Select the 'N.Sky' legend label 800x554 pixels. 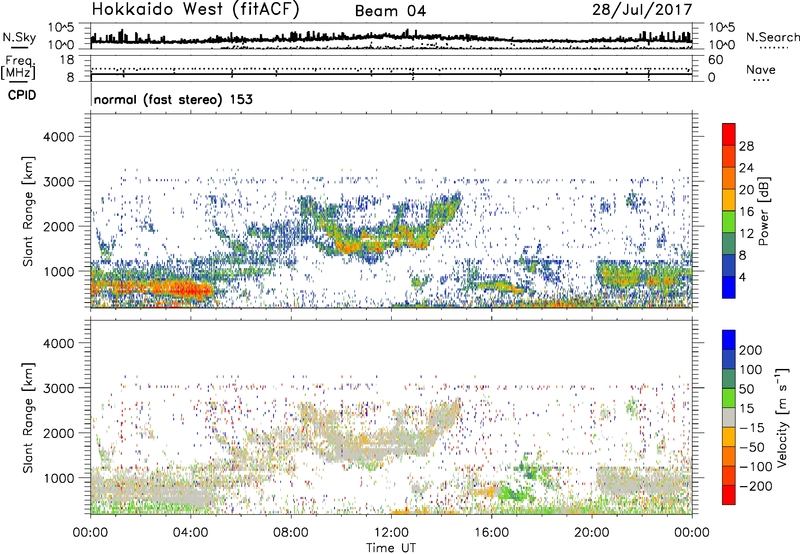pos(19,37)
